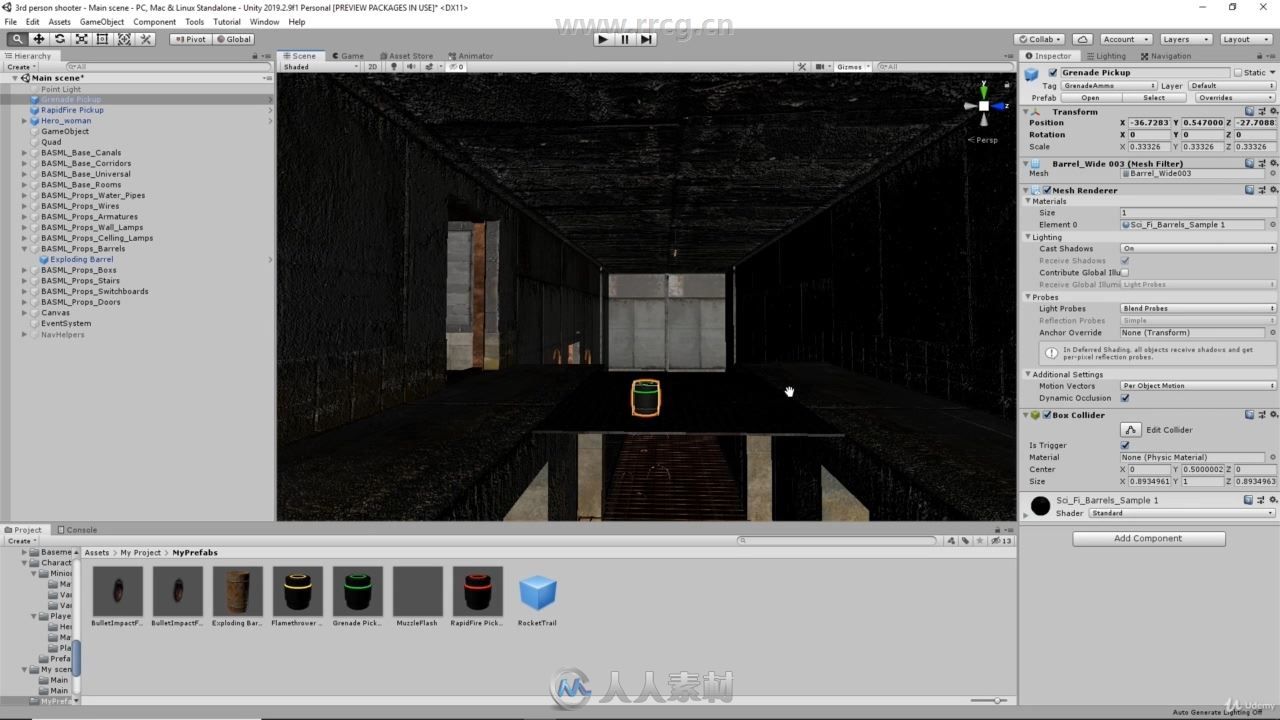This screenshot has width=1280, height=720.
Task: Click the Edit Collider icon button
Action: click(1130, 430)
